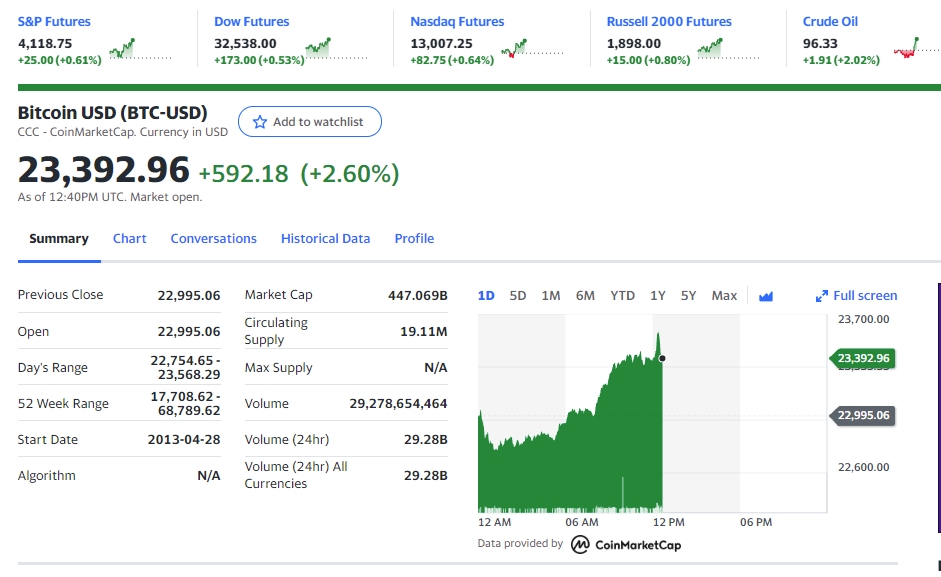Viewport: 941px width, 577px height.
Task: Open the Nasdaq Futures quote link
Action: [457, 22]
